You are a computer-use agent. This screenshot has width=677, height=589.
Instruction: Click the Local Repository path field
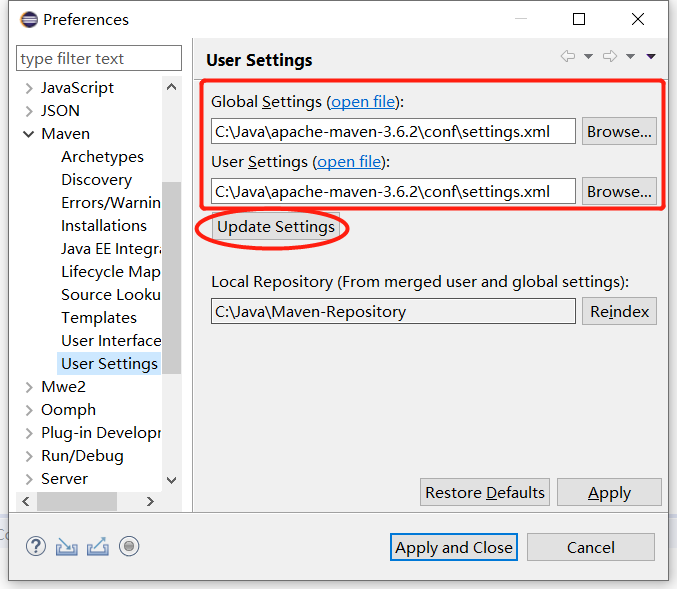coord(393,311)
